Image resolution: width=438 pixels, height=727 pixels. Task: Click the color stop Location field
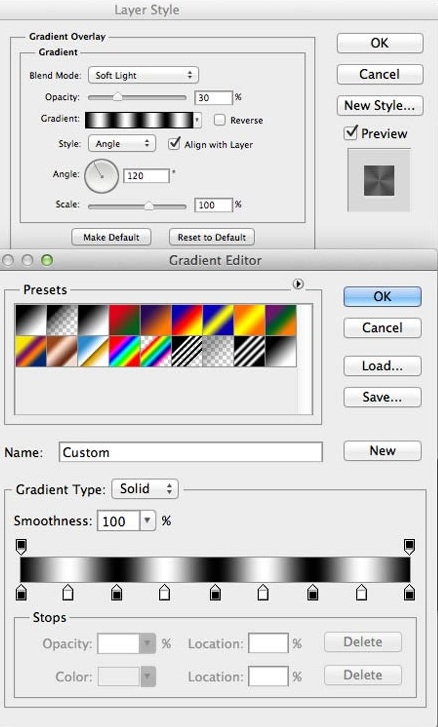pos(268,676)
